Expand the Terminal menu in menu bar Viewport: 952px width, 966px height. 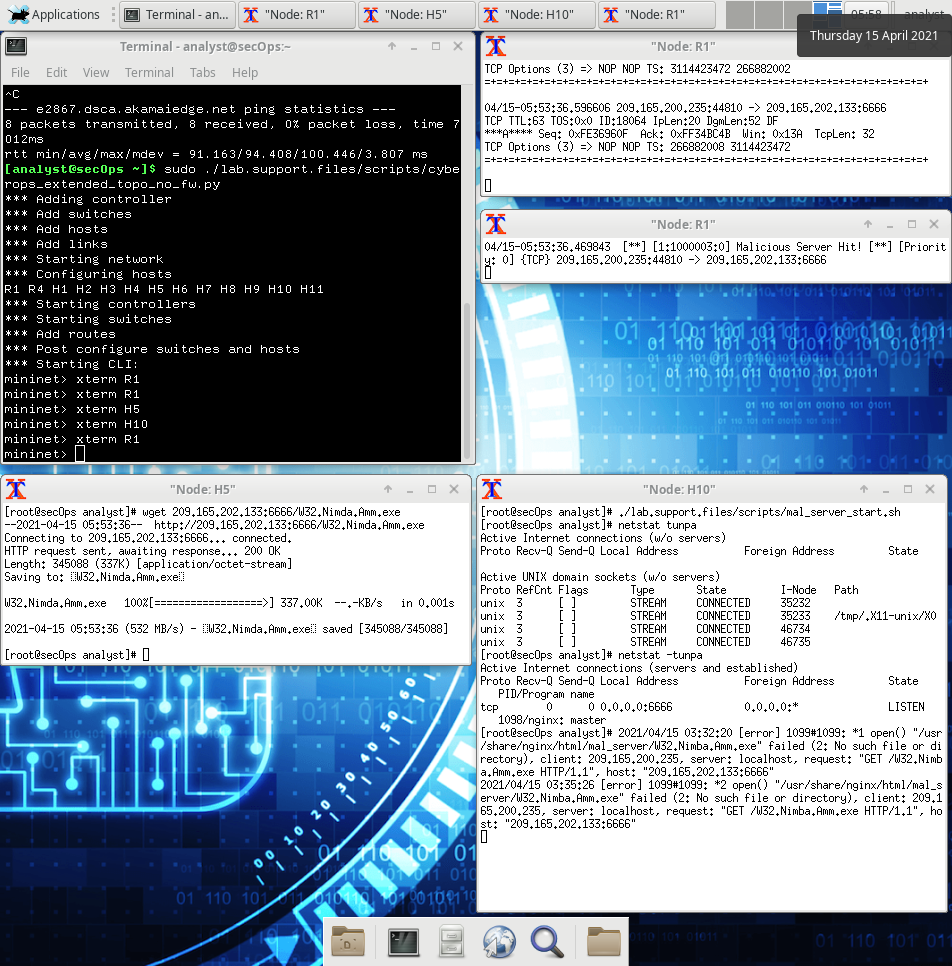point(149,73)
